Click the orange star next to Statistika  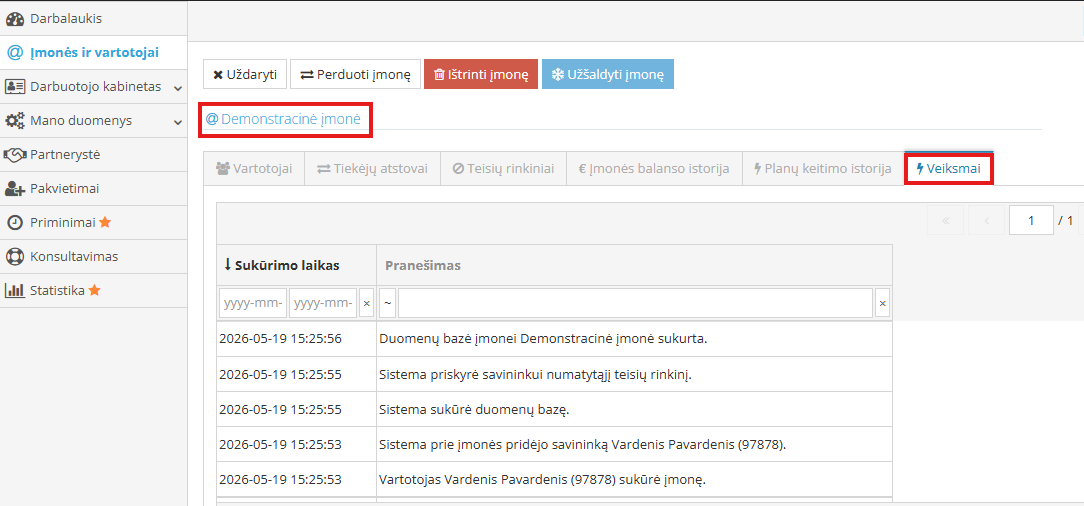pyautogui.click(x=95, y=290)
